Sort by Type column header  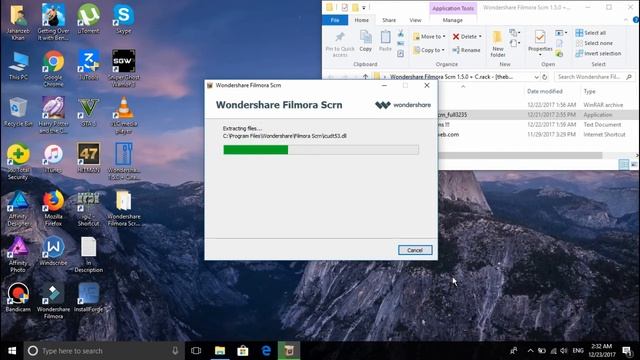coord(589,91)
